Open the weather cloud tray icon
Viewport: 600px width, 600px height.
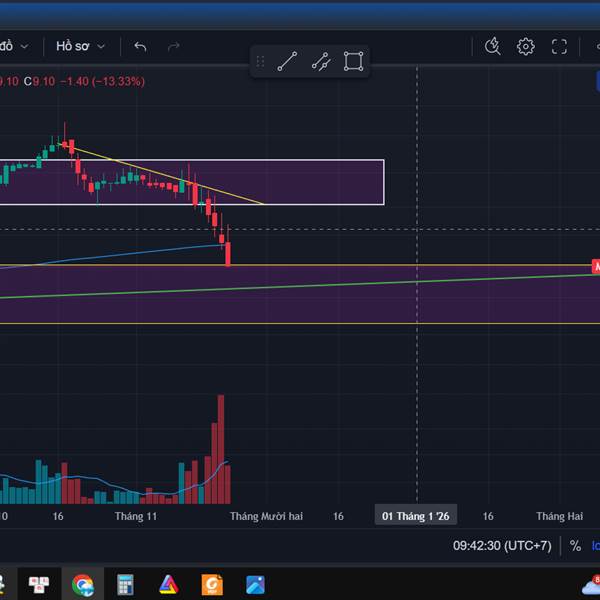592,585
